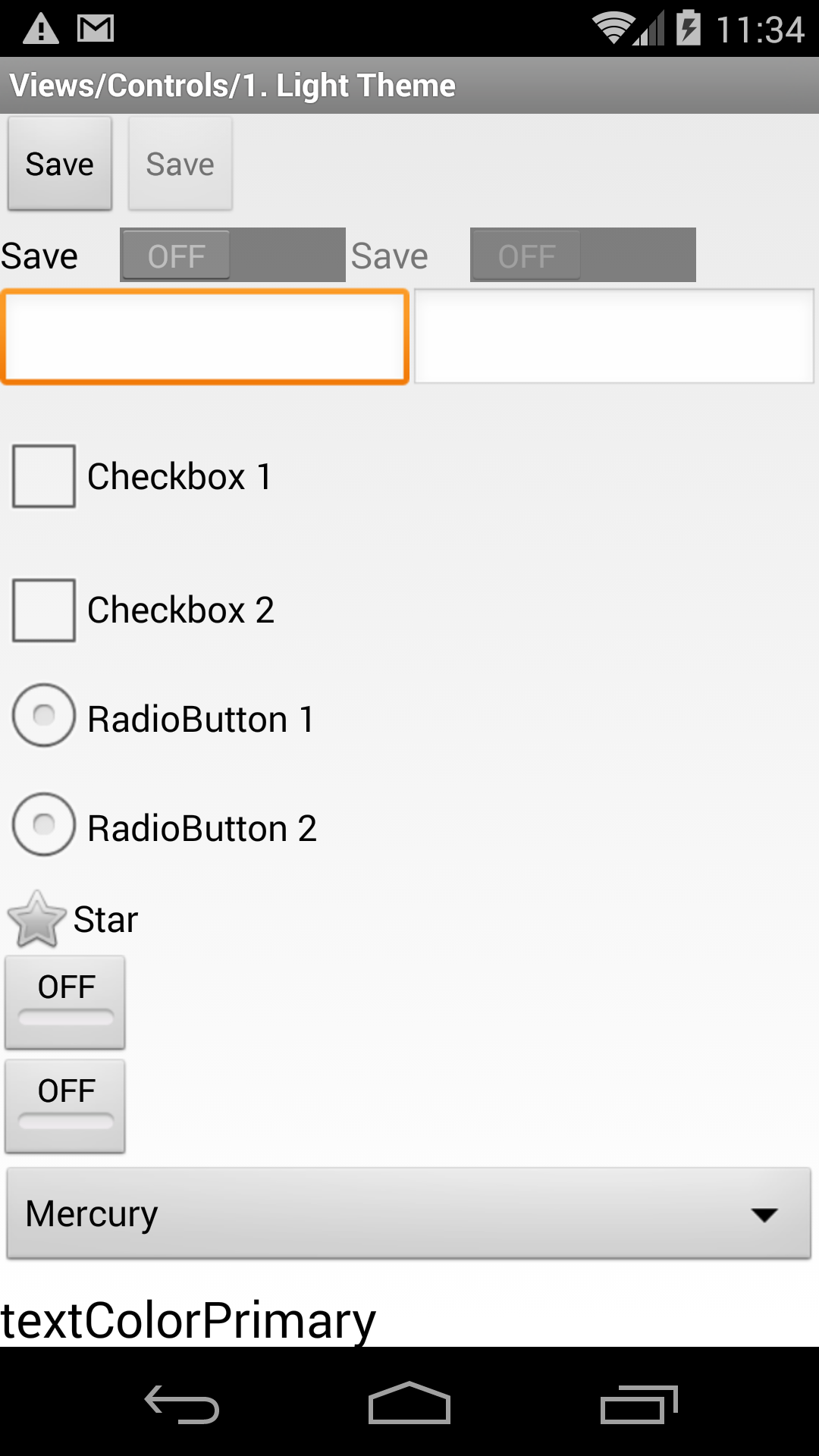Toggle the second OFF toggle button above Mercury

(x=65, y=1106)
